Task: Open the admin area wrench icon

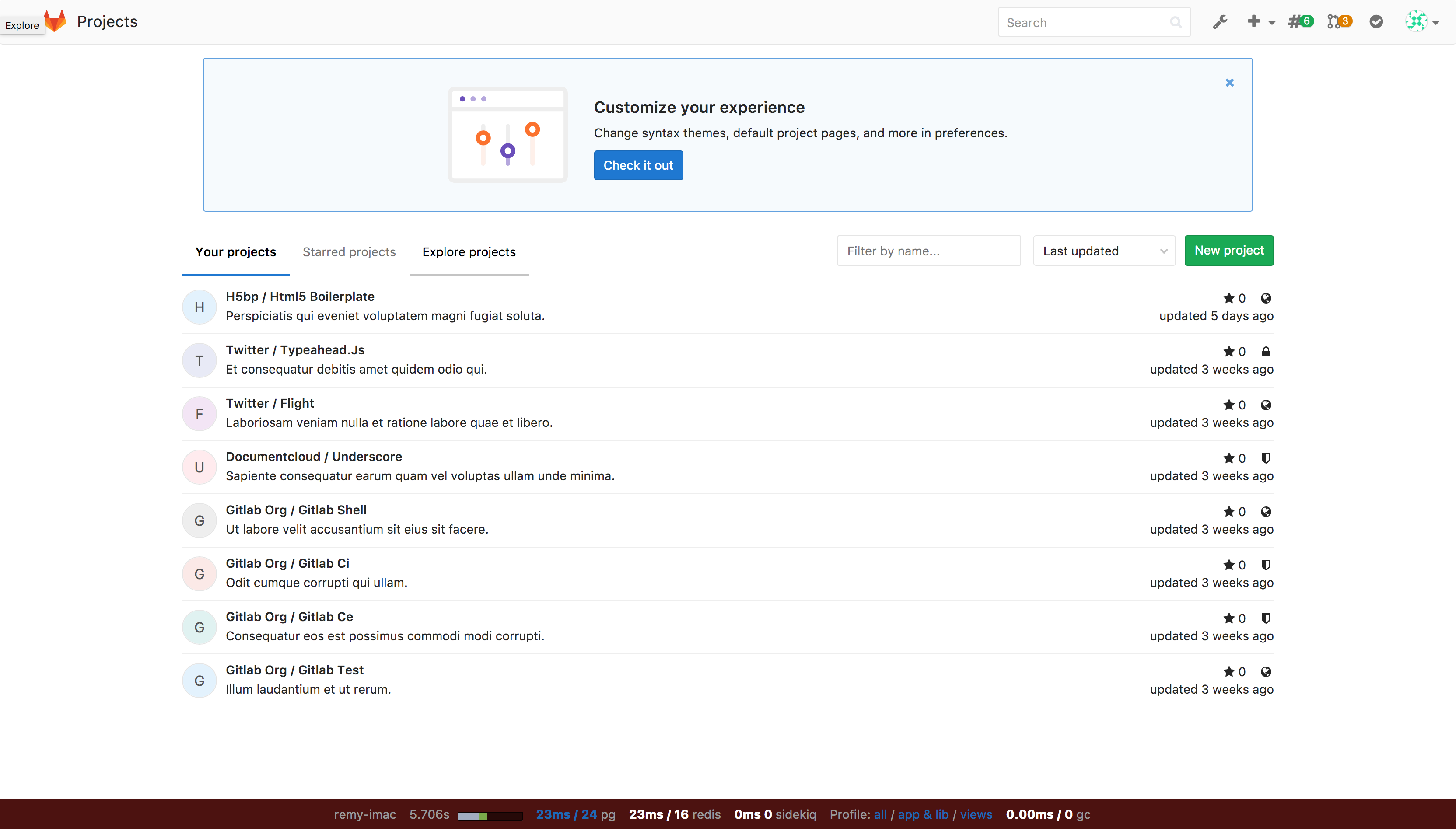Action: click(1220, 22)
